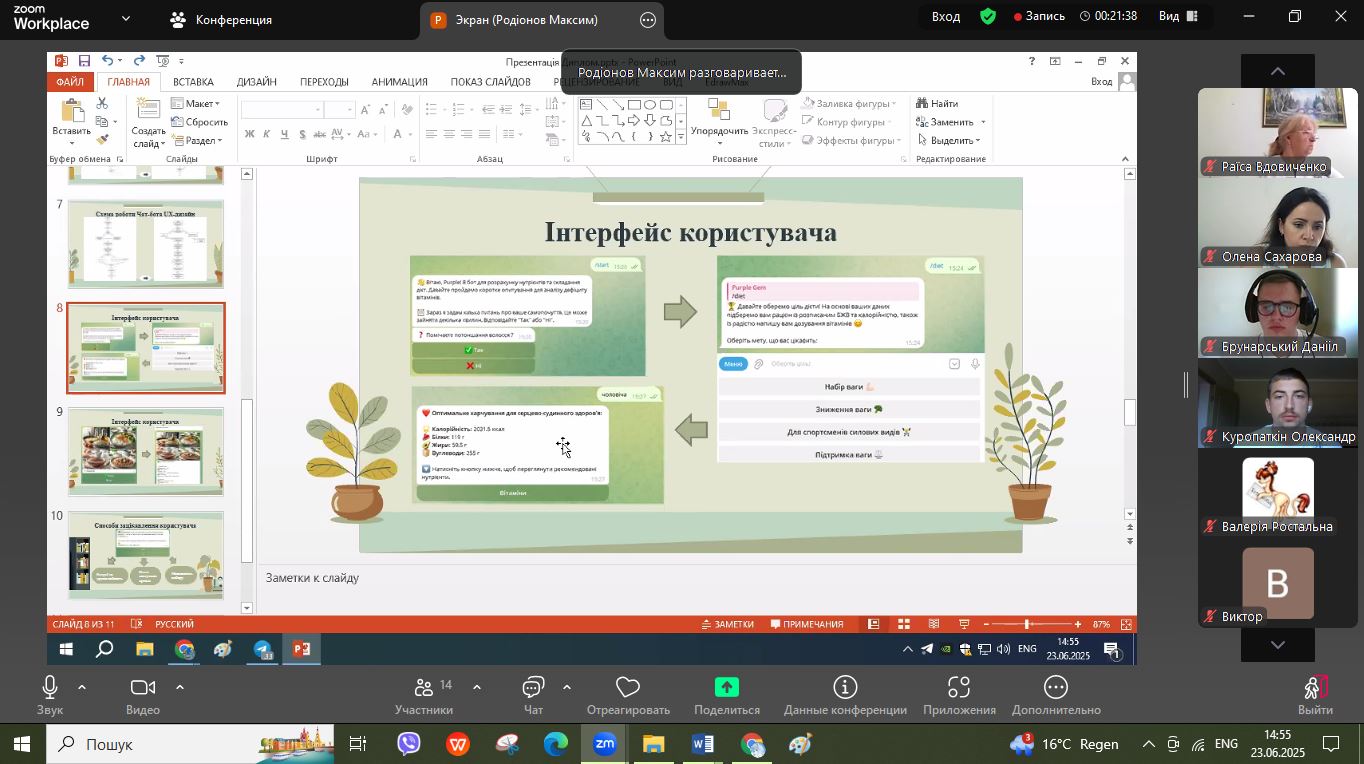This screenshot has width=1364, height=764.
Task: Open Zoom Участники participants panel
Action: (424, 696)
